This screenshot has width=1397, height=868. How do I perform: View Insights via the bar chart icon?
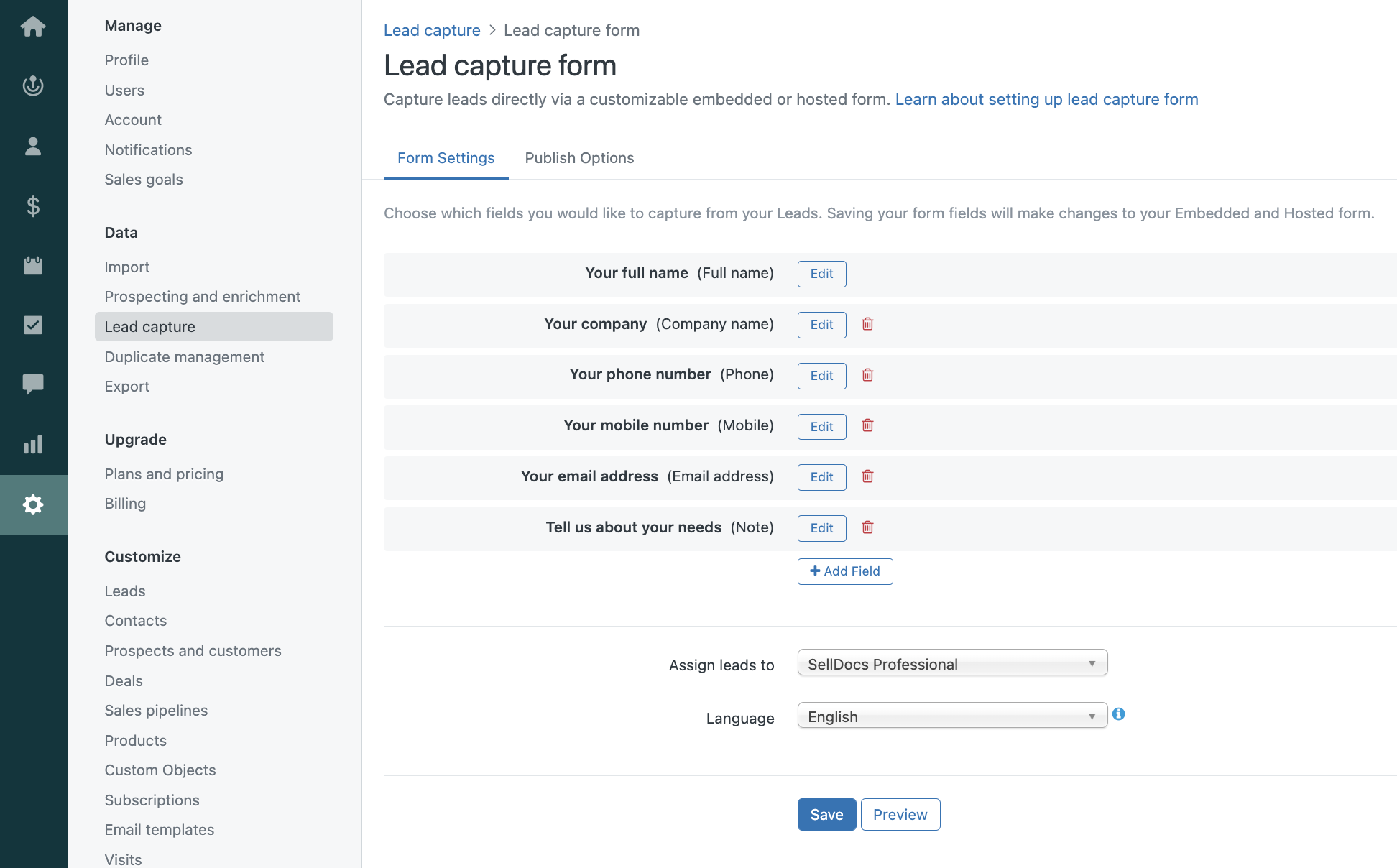coord(34,445)
